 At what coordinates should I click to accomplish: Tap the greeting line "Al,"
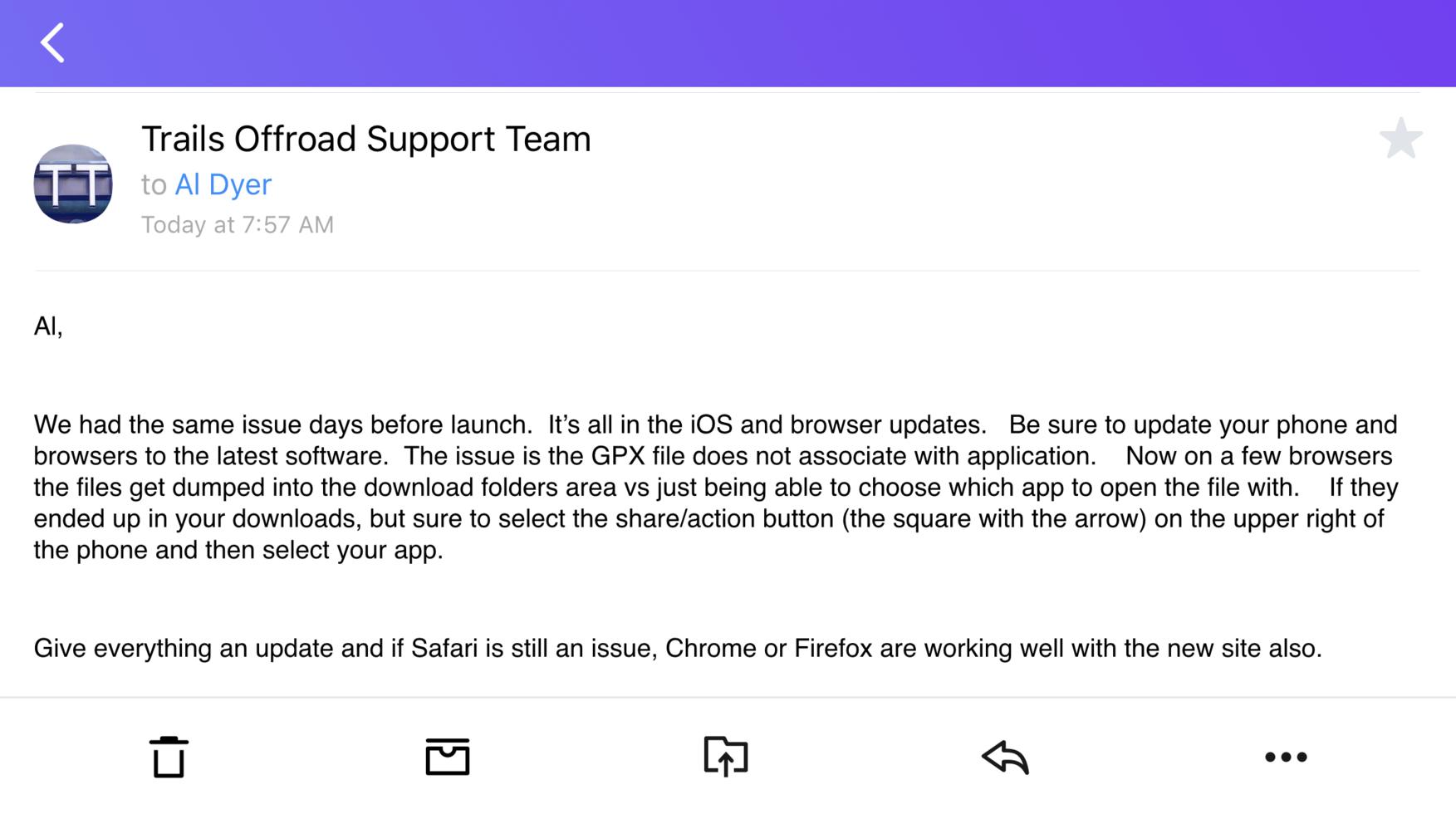[48, 326]
